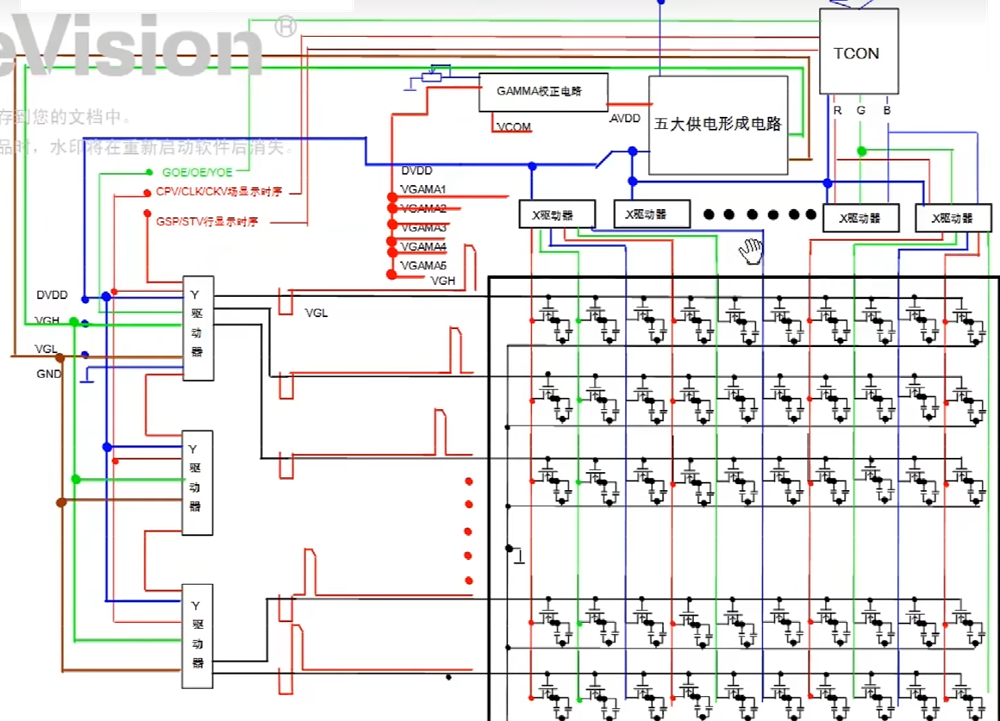Click the DVDD label left of the top Y驱动器

tap(52, 295)
